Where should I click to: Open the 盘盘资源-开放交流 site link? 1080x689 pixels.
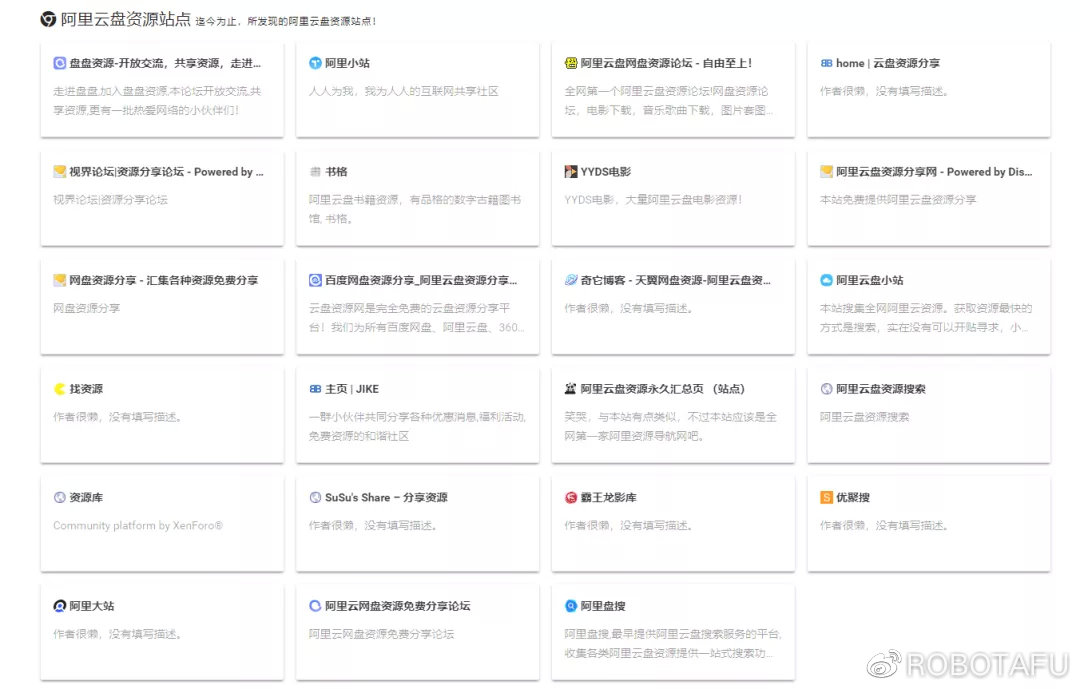pyautogui.click(x=165, y=63)
